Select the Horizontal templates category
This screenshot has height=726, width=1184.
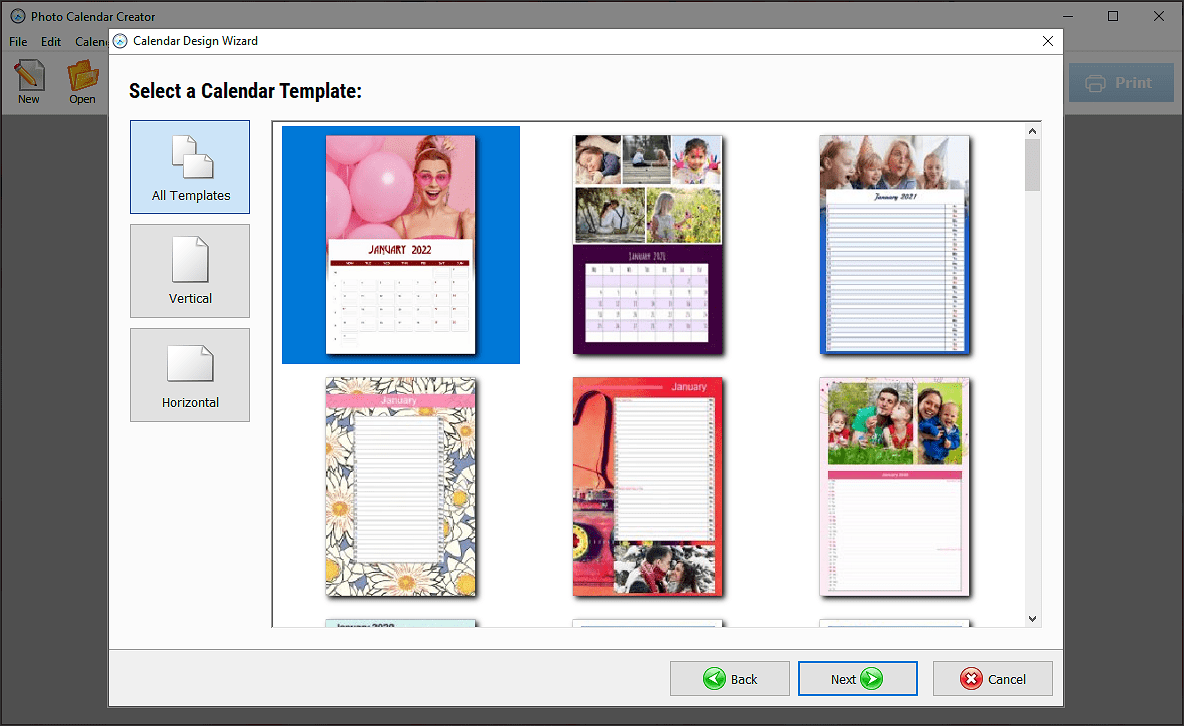pos(190,375)
